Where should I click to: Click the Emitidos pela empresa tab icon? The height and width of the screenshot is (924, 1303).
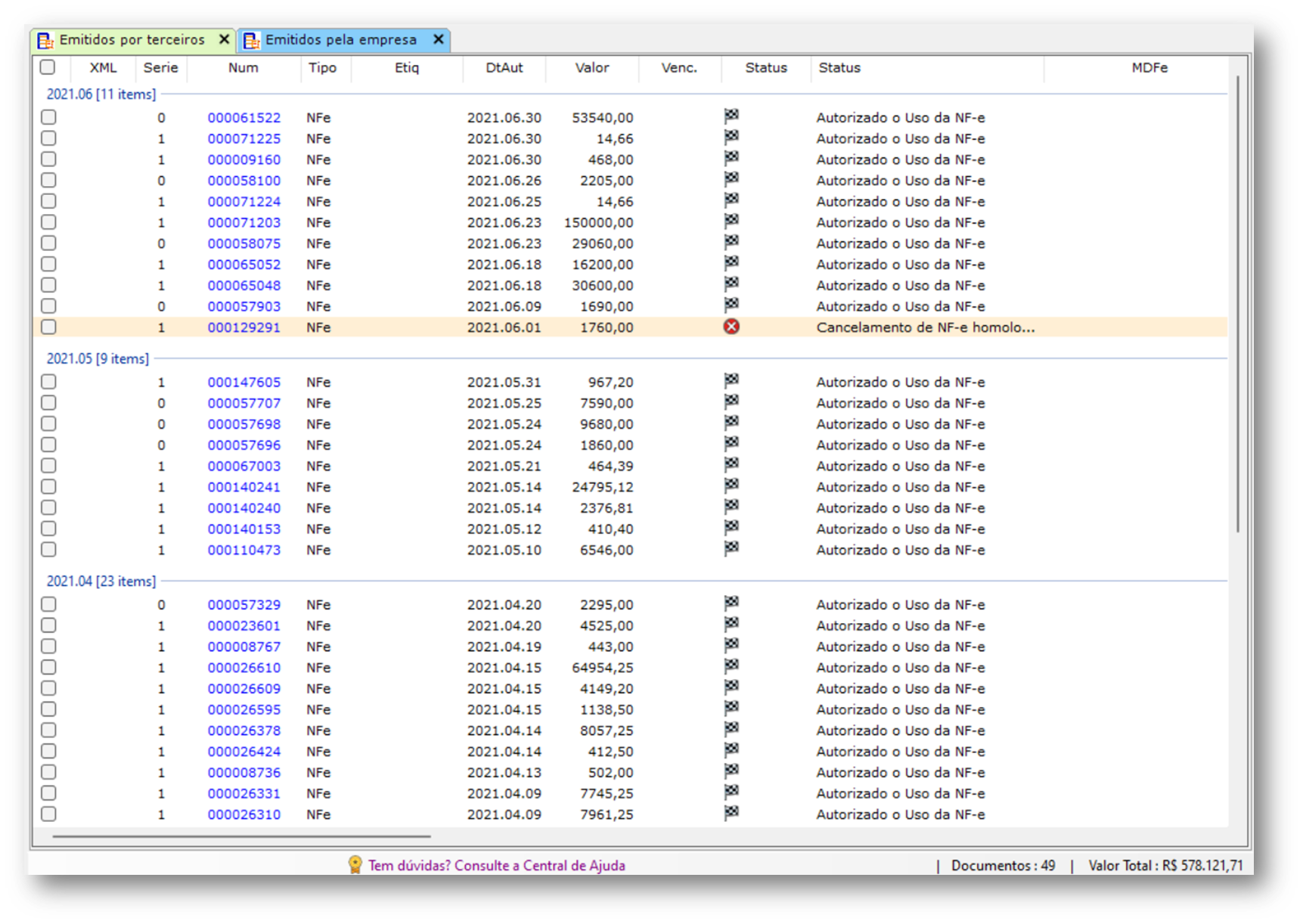(x=251, y=40)
